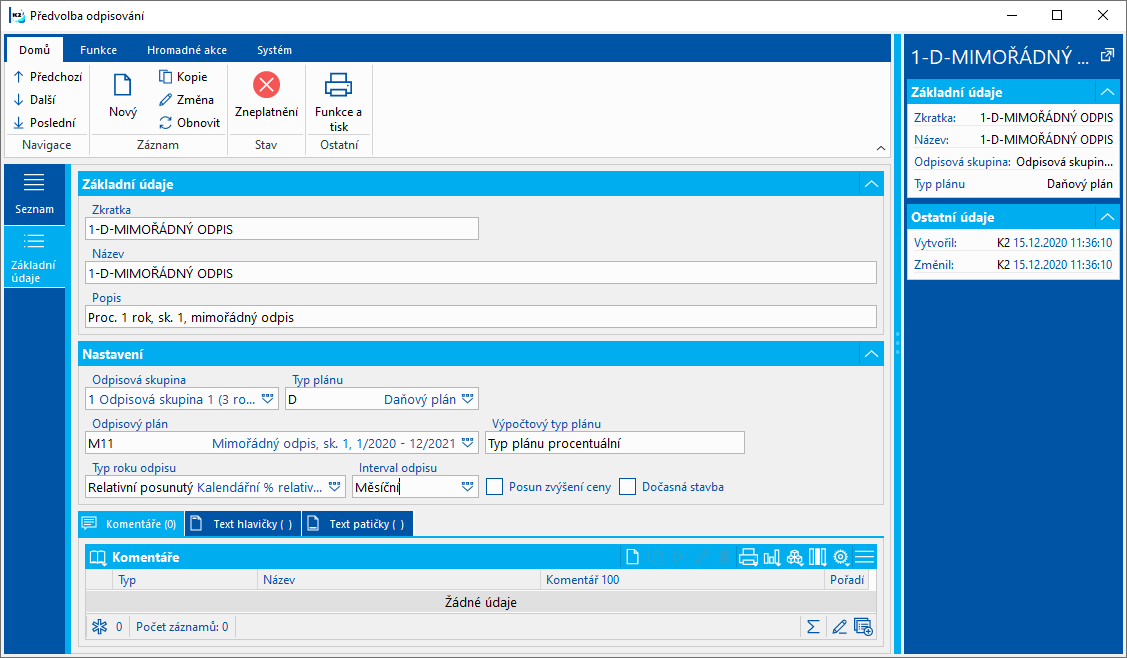Click the asterisk marker icon in footer
The image size is (1127, 658).
pos(99,627)
